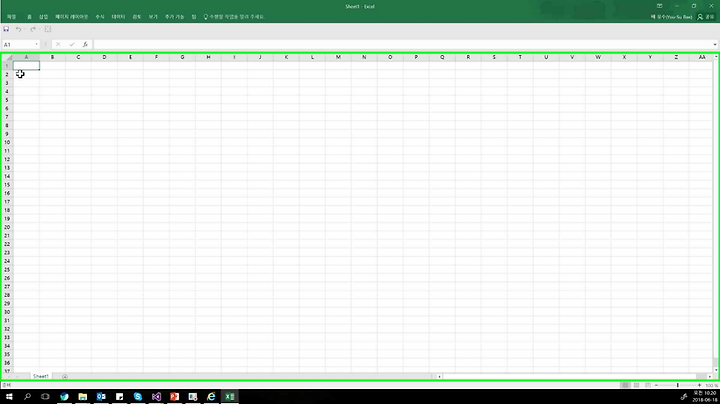Add a new sheet with the plus icon
720x404 pixels.
[65, 376]
